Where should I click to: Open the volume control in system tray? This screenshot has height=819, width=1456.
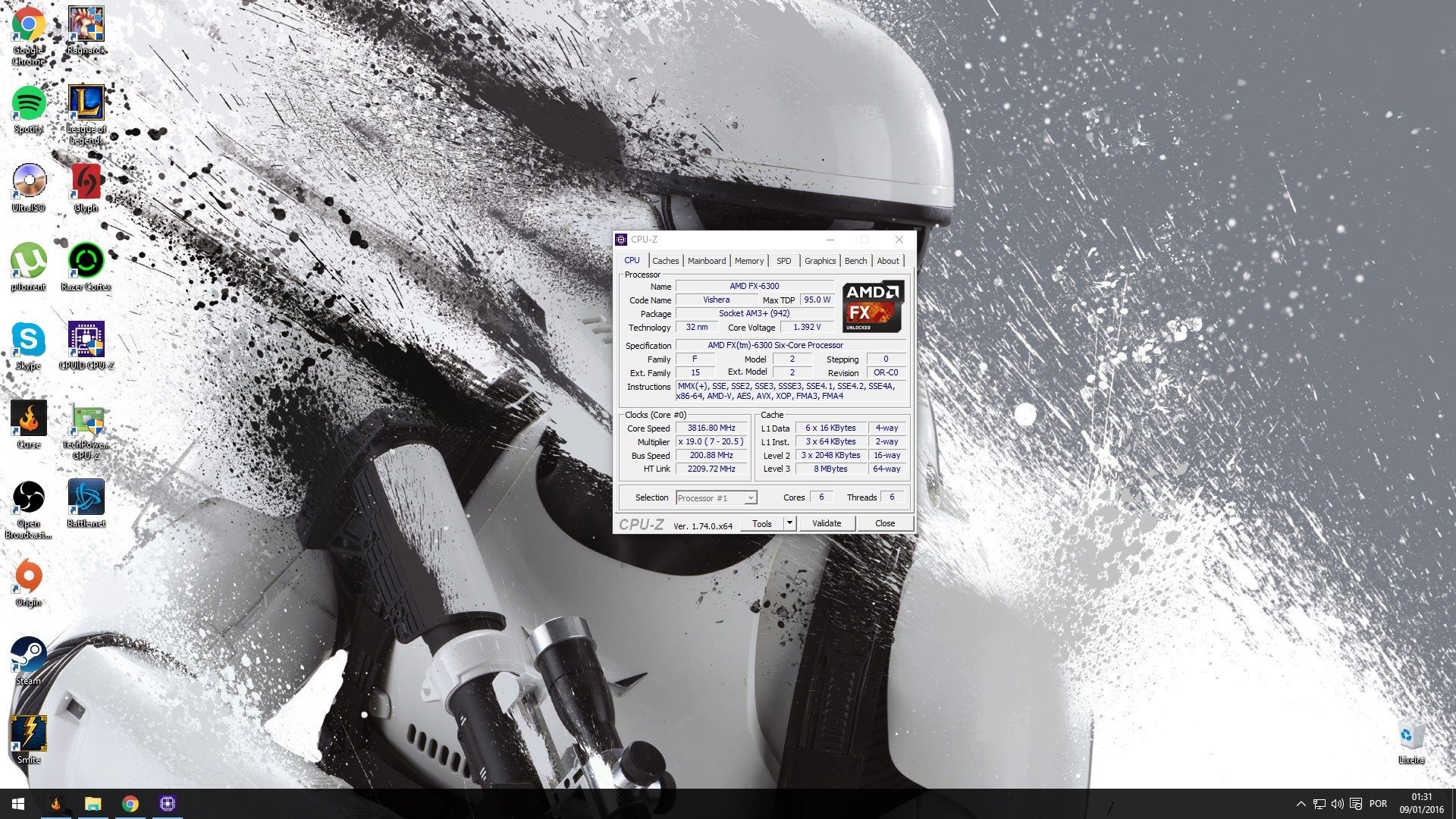click(1337, 804)
